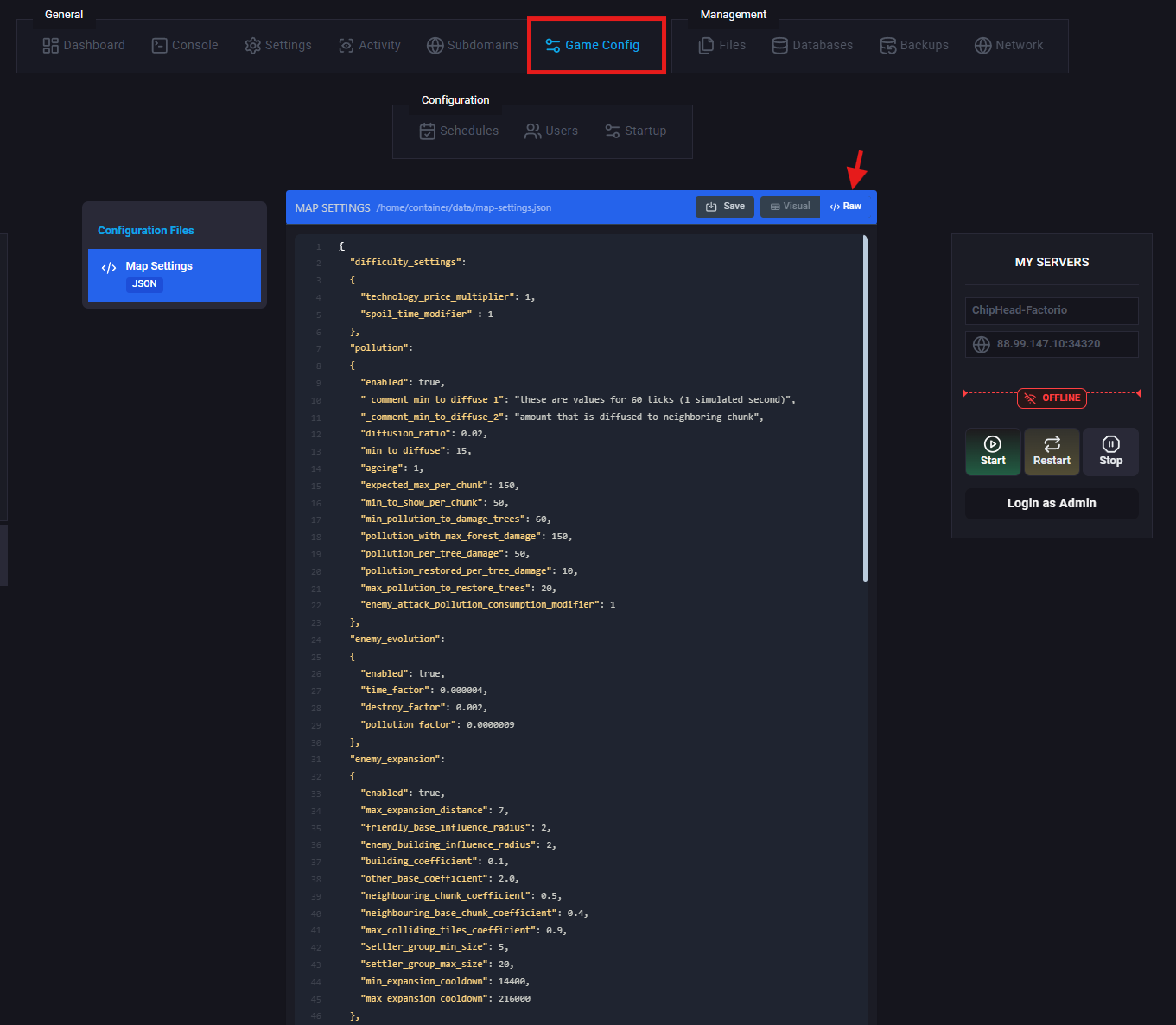This screenshot has width=1176, height=1025.
Task: Click the "diffusion_ratio" line
Action: tap(424, 434)
